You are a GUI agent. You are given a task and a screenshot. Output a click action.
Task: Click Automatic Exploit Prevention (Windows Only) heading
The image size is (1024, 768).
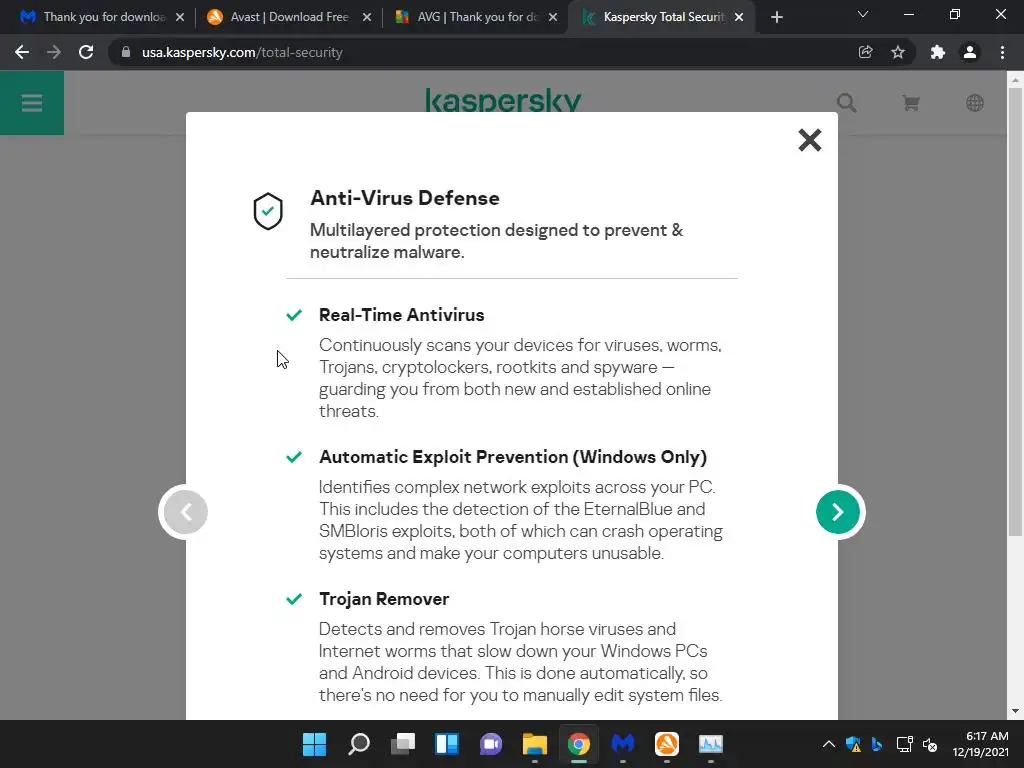coord(513,456)
